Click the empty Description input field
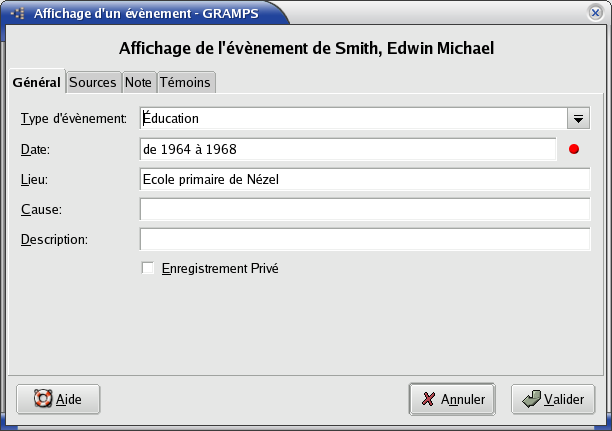Viewport: 612px width, 431px height. coord(365,240)
